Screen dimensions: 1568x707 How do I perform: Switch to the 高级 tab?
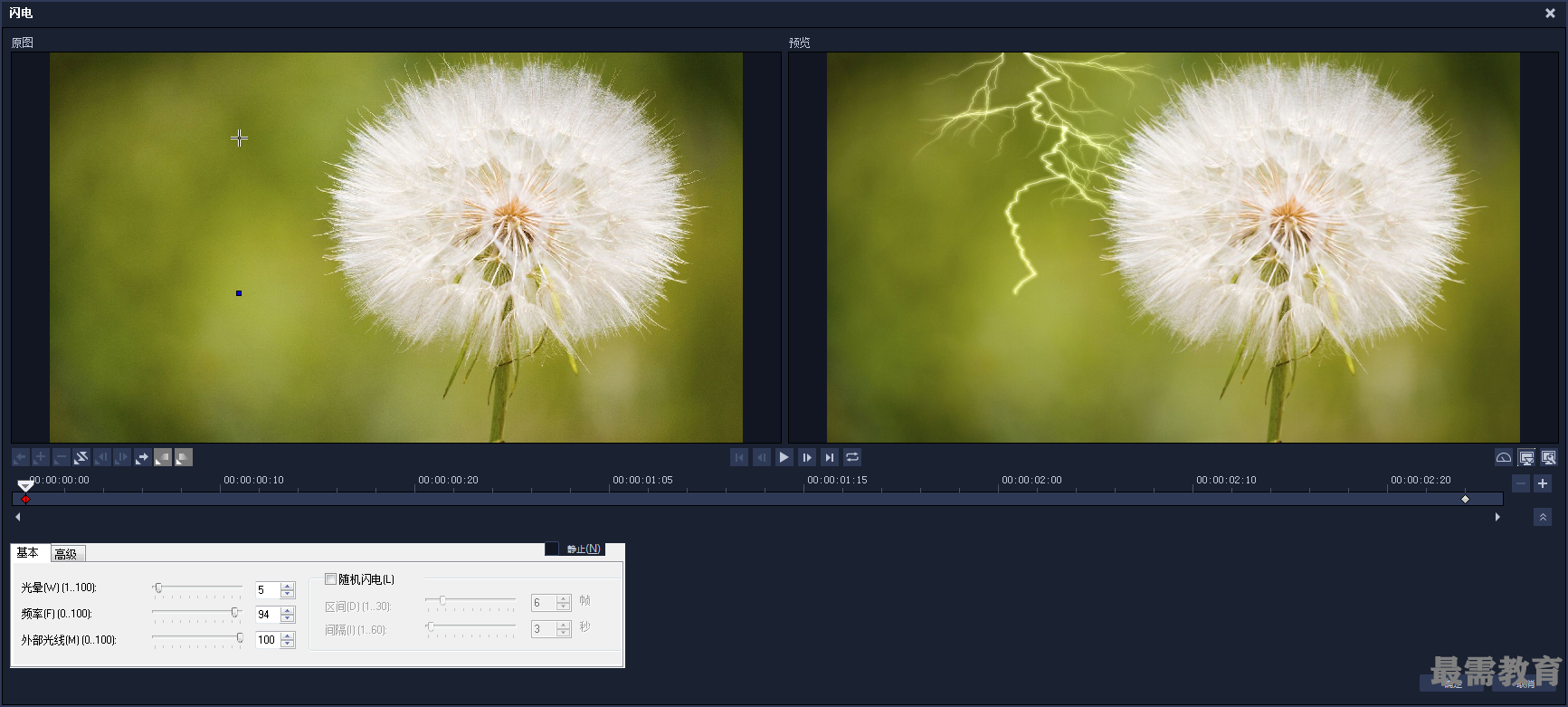click(x=67, y=553)
